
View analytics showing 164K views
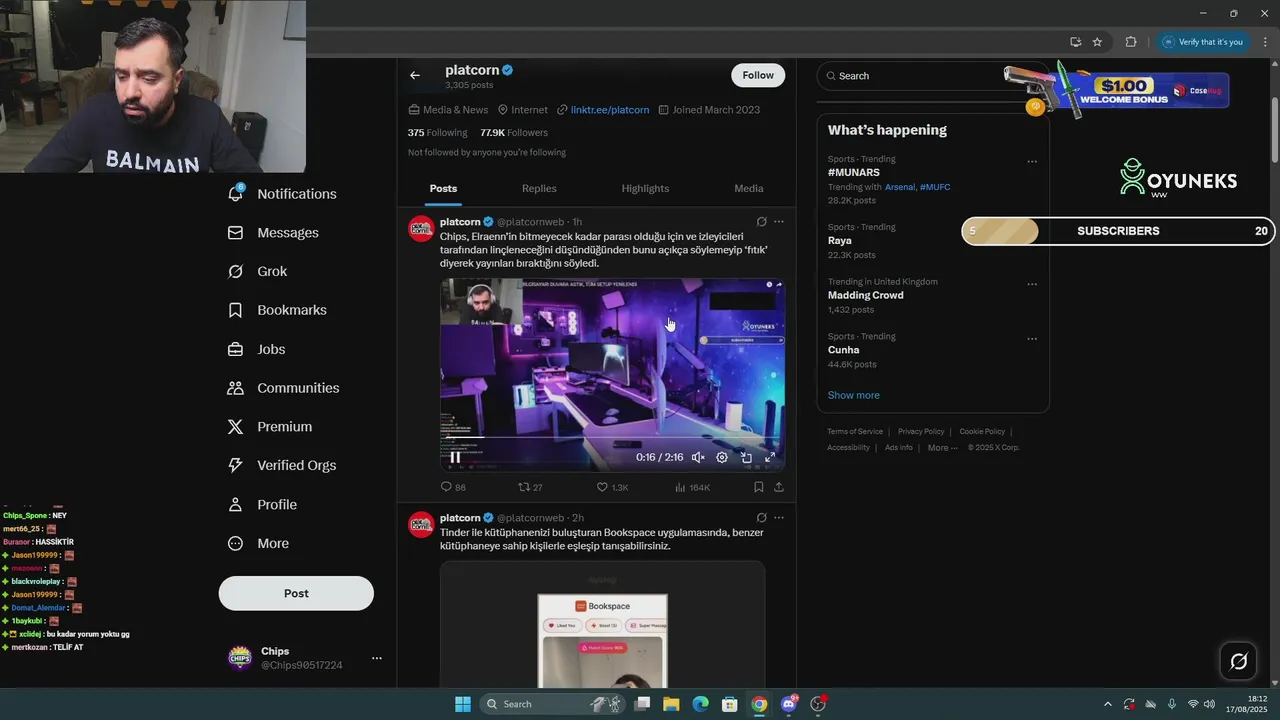click(x=692, y=487)
